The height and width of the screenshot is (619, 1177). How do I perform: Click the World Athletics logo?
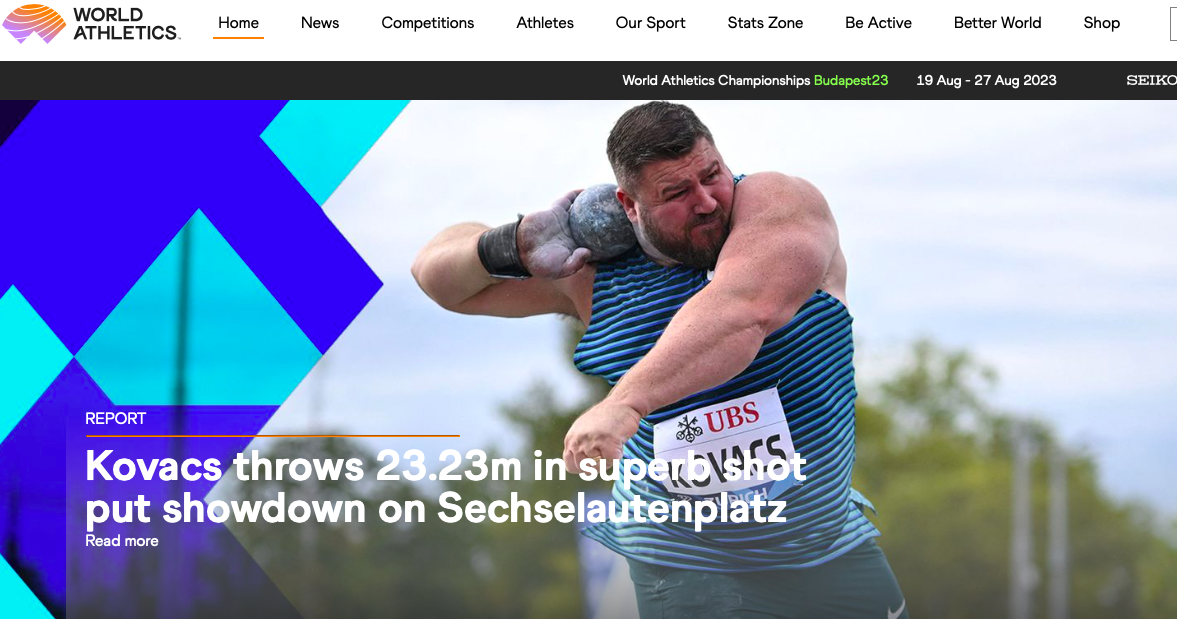point(91,23)
